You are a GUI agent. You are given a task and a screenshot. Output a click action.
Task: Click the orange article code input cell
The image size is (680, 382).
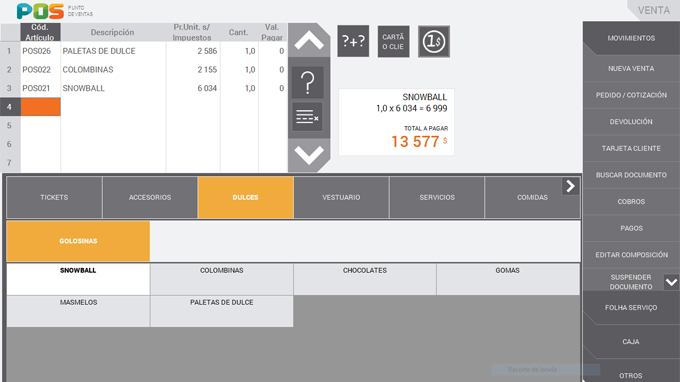point(40,107)
